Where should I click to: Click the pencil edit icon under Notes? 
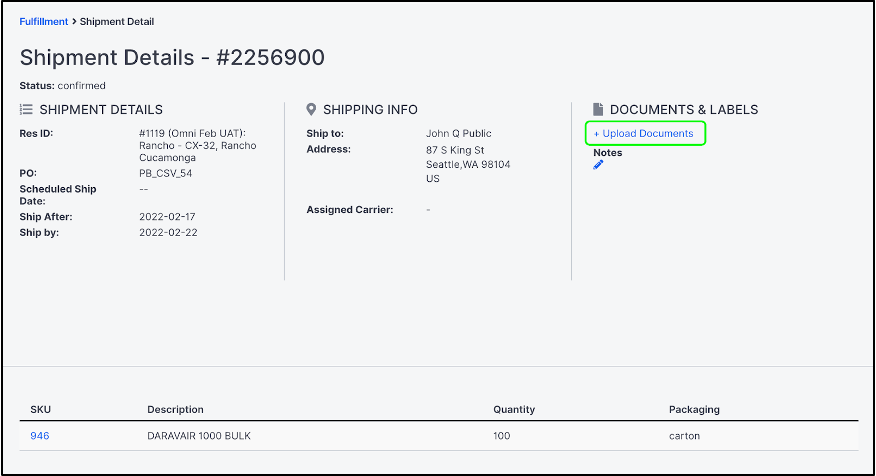click(x=598, y=165)
